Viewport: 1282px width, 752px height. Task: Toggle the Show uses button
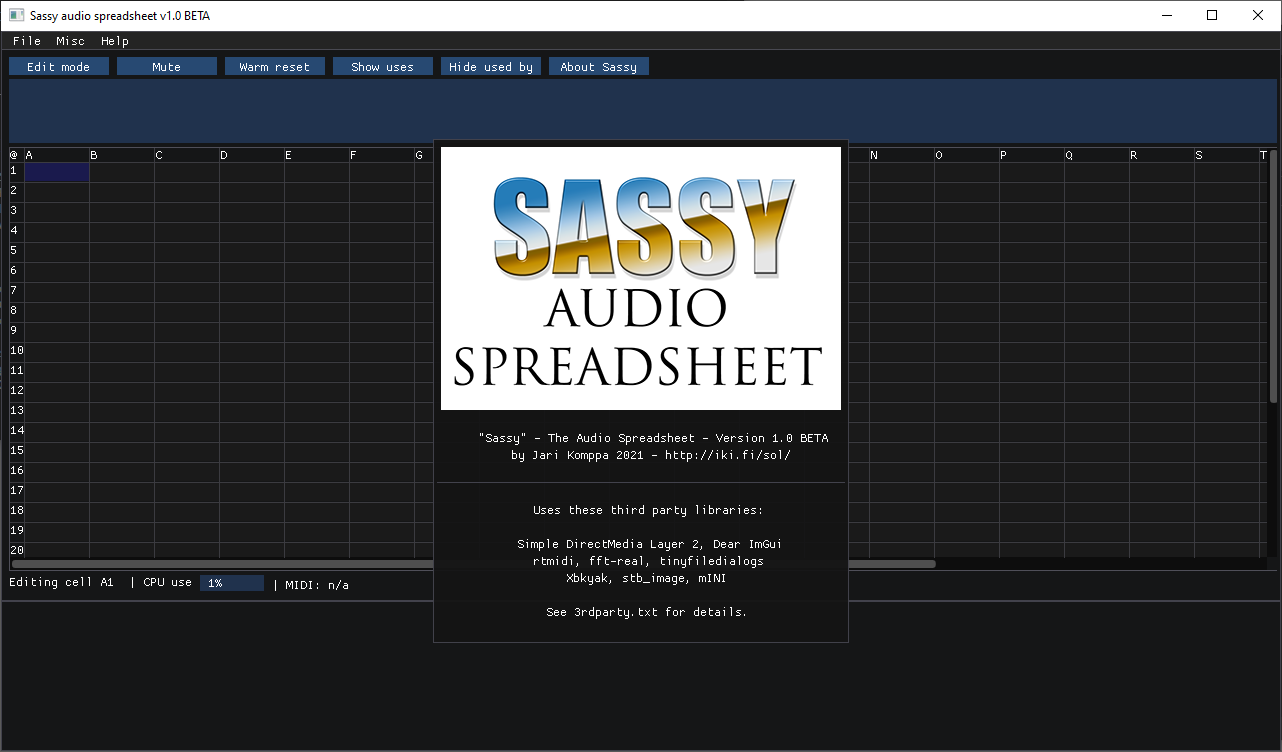[x=383, y=67]
